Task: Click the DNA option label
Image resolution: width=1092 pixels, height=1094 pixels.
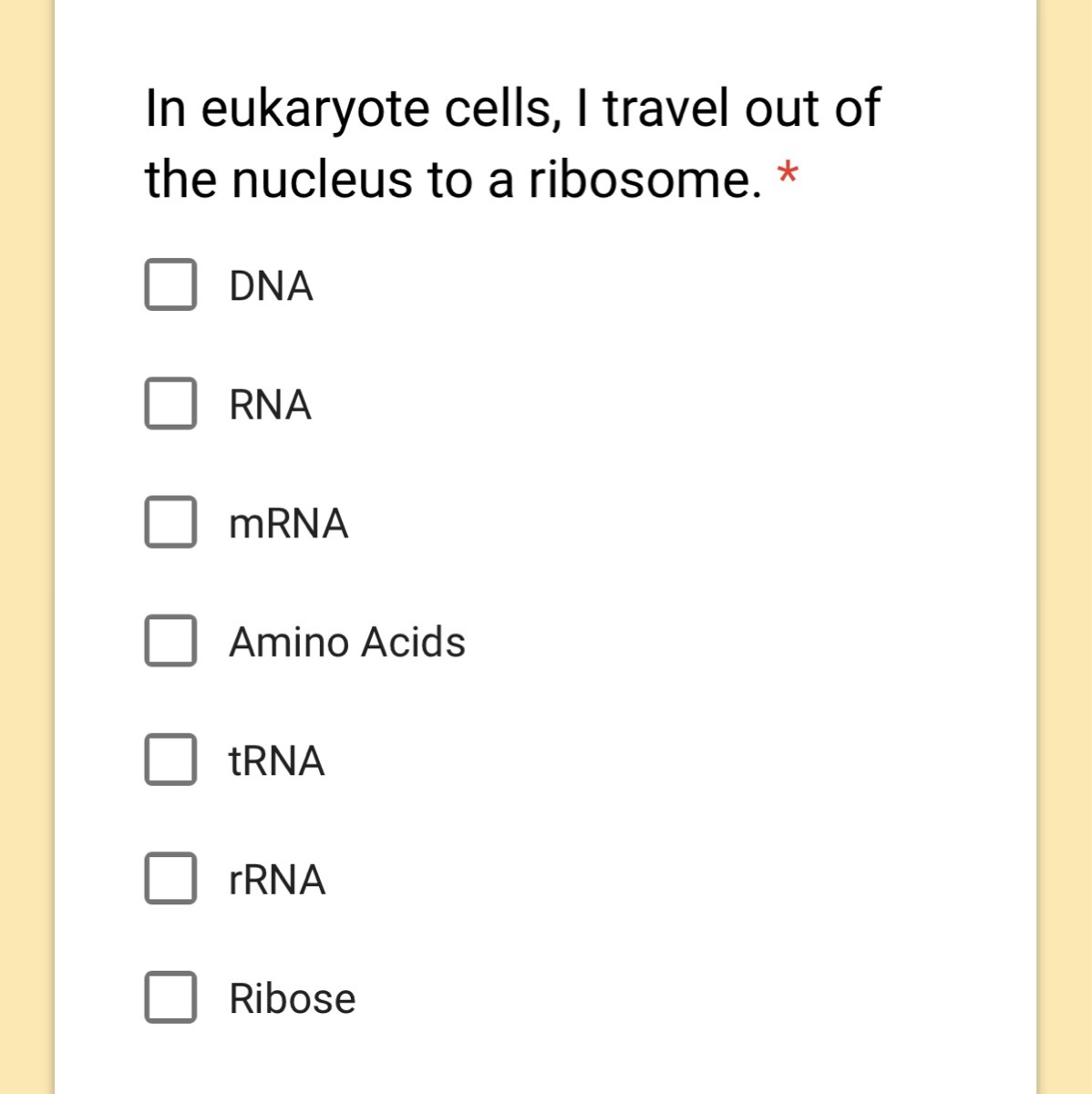Action: click(x=271, y=286)
